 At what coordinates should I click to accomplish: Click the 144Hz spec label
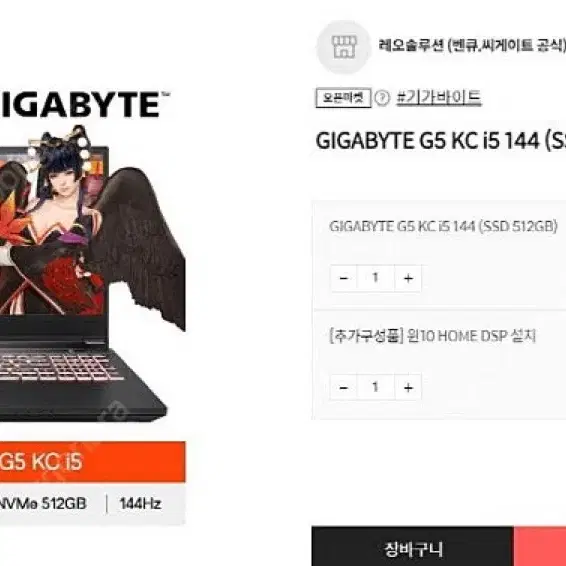tap(140, 504)
